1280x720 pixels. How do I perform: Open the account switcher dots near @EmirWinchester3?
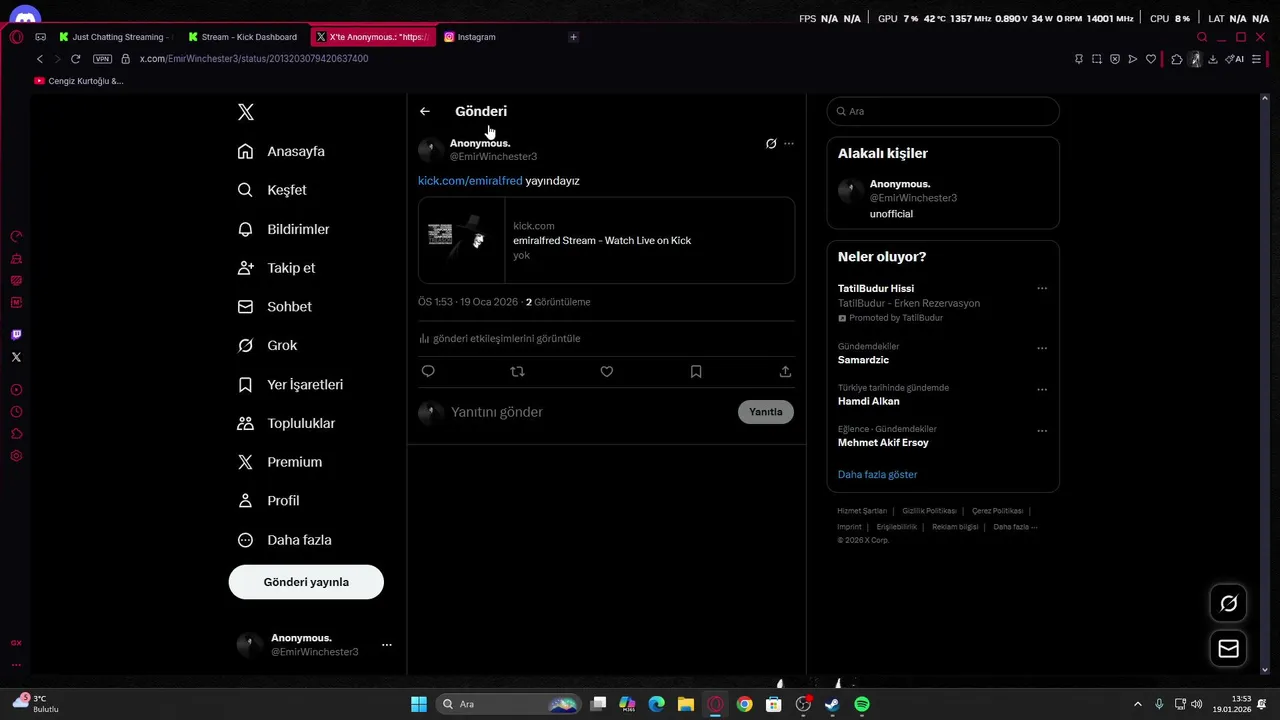pyautogui.click(x=387, y=645)
